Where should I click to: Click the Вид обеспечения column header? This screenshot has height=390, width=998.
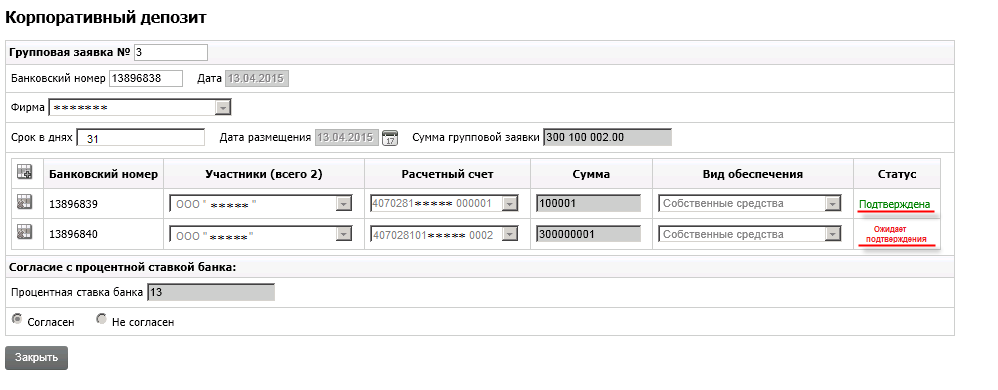[x=753, y=174]
